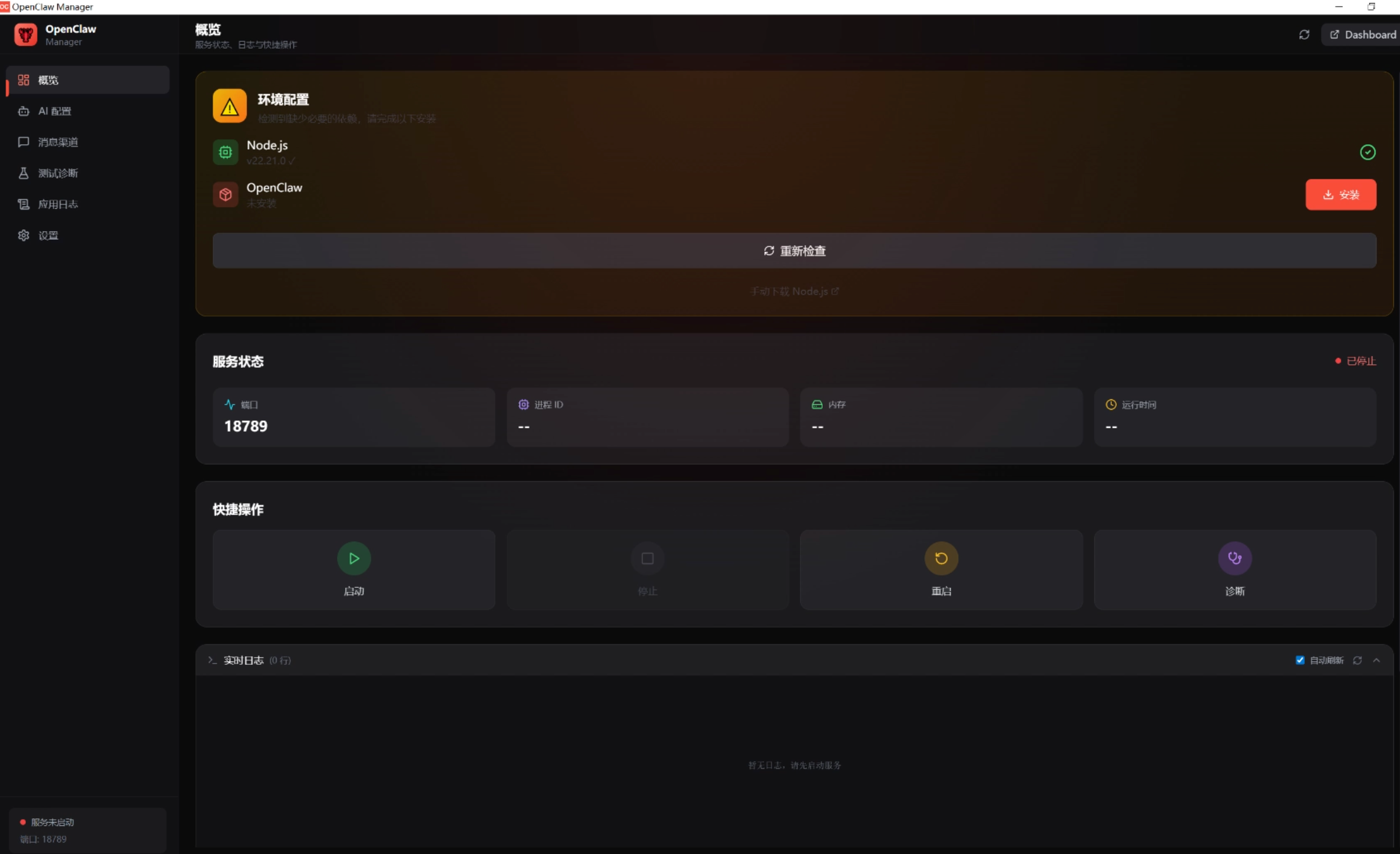
Task: Click the refresh icon beside the Dashboard button
Action: (1304, 35)
